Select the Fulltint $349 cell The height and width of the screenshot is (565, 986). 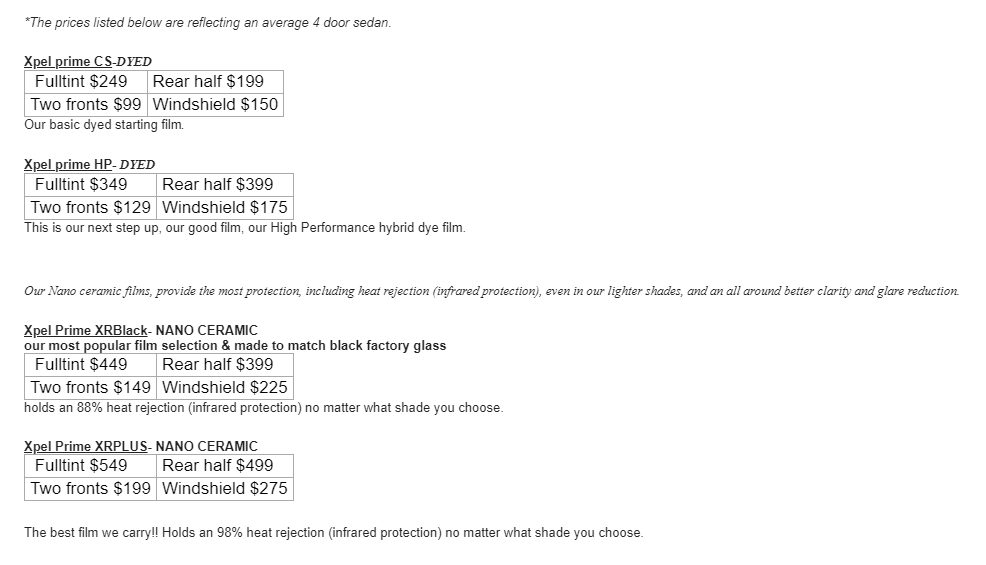[x=81, y=184]
